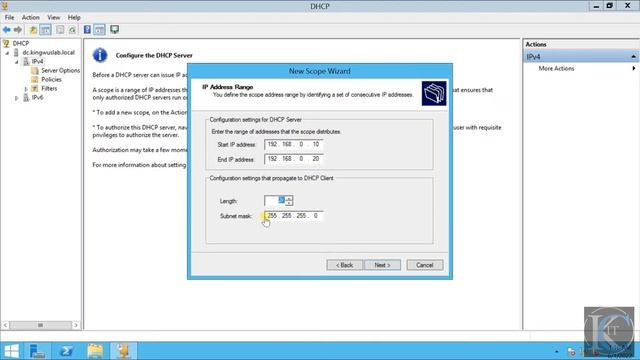This screenshot has height=360, width=640.
Task: Open File Explorer from the taskbar
Action: (x=95, y=351)
